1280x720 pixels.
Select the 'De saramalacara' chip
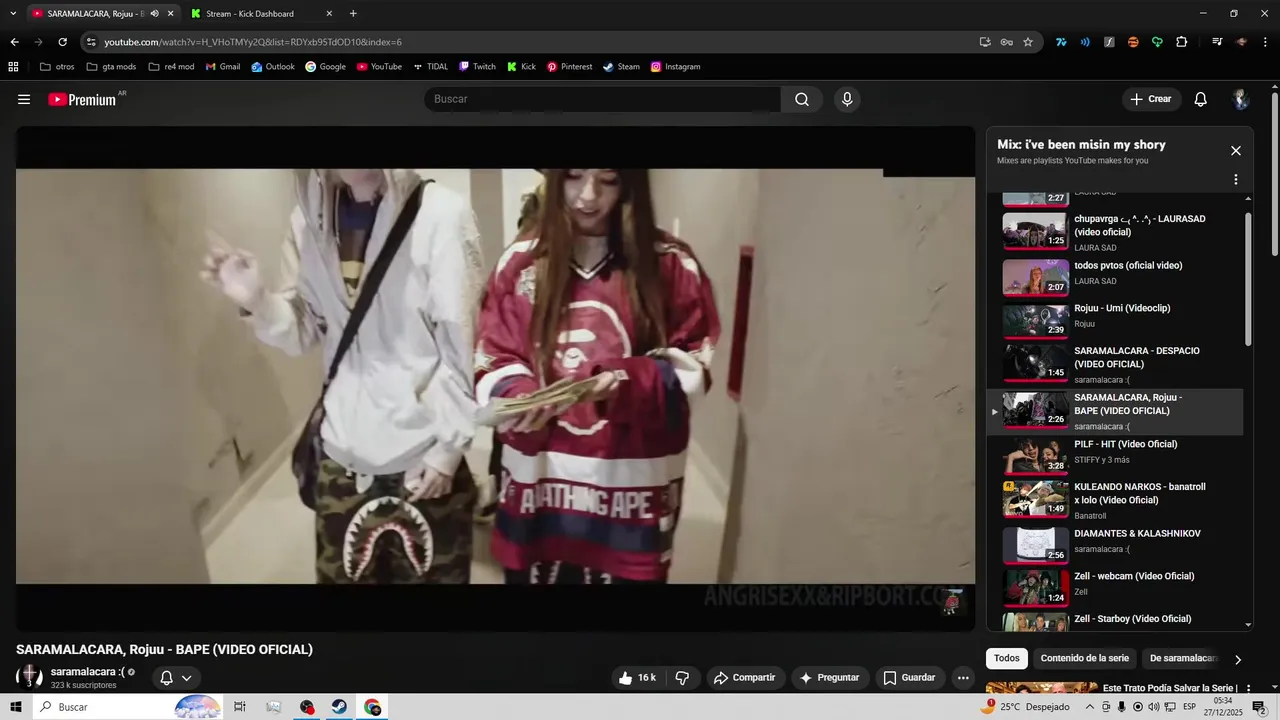point(1182,658)
